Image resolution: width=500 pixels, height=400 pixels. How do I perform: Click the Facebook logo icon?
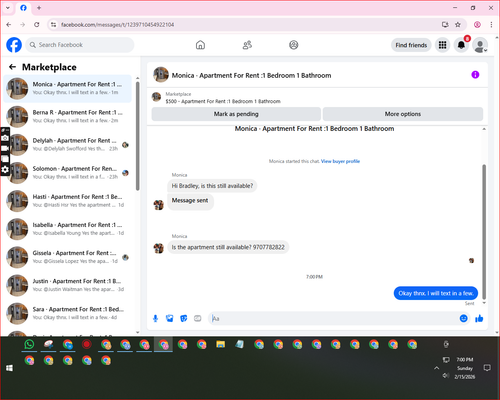(x=14, y=45)
